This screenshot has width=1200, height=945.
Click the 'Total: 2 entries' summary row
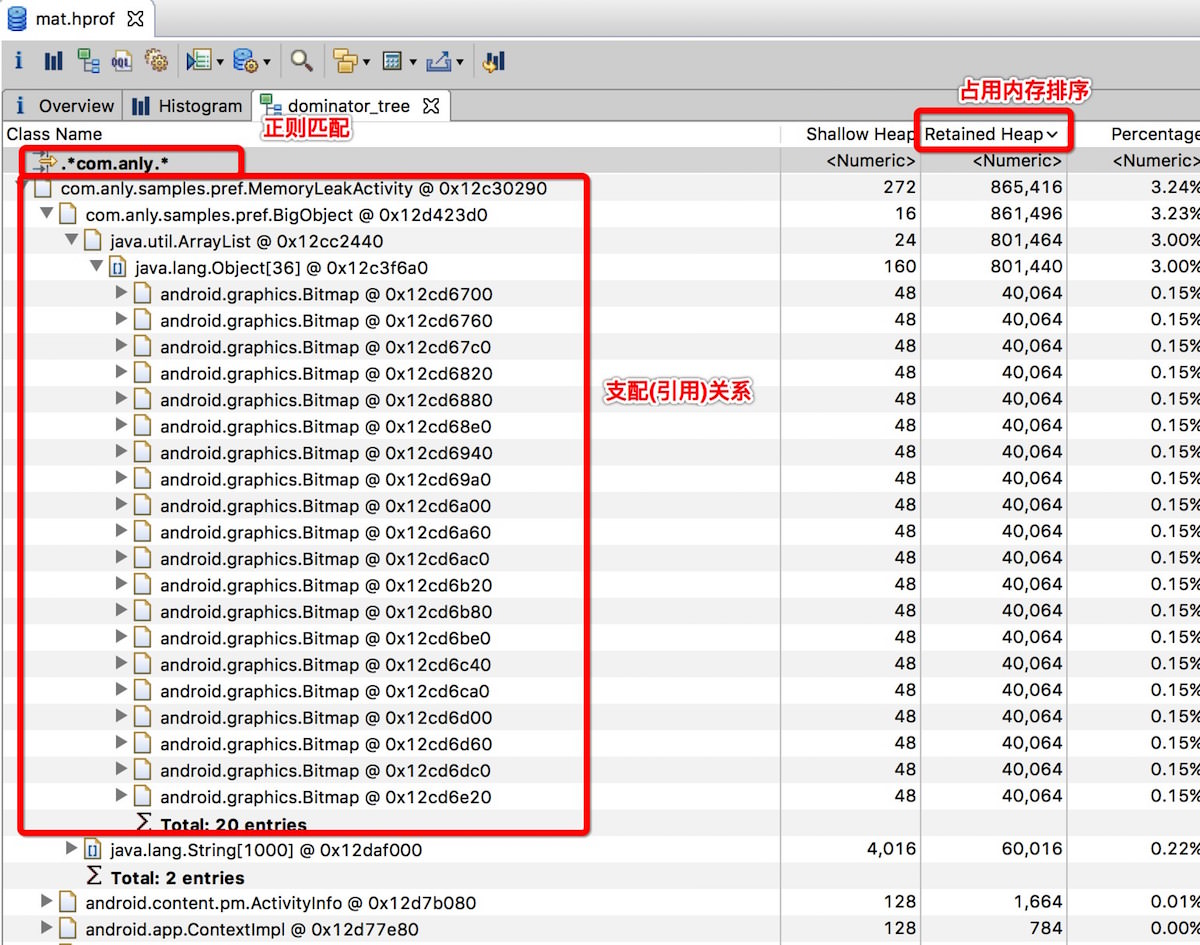(x=600, y=877)
